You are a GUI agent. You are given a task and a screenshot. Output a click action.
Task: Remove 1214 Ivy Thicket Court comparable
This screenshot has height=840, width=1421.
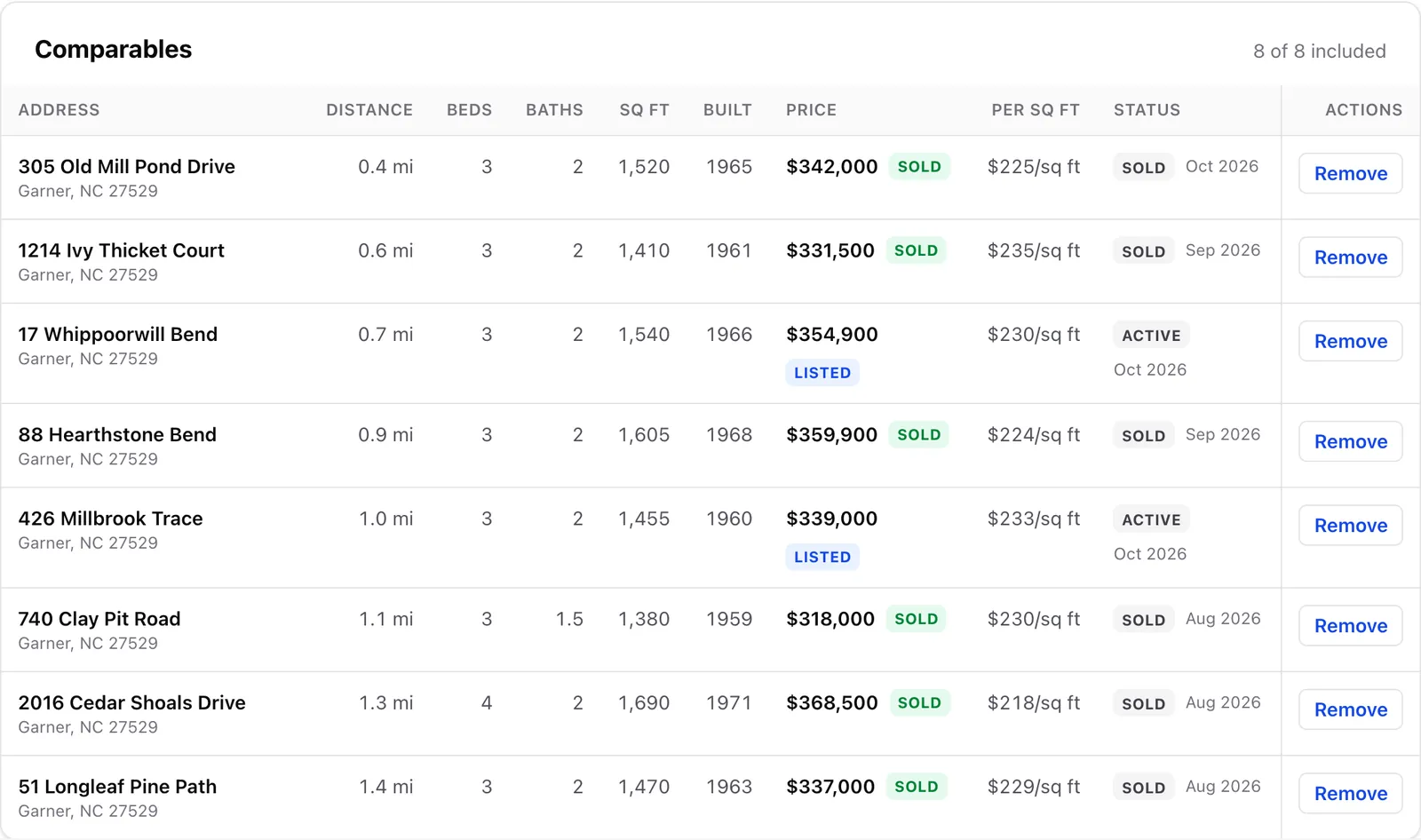(1350, 257)
